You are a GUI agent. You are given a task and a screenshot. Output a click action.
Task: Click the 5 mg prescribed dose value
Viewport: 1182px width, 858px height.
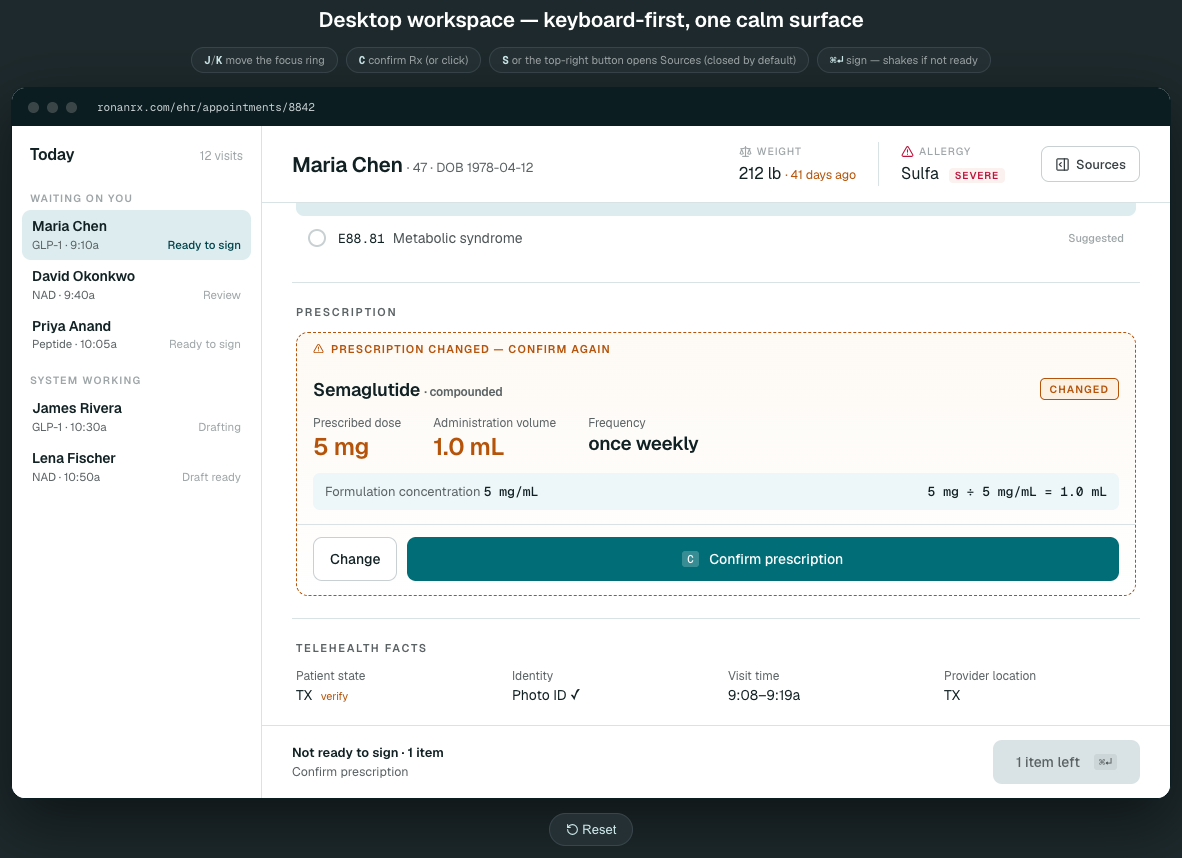pos(341,447)
